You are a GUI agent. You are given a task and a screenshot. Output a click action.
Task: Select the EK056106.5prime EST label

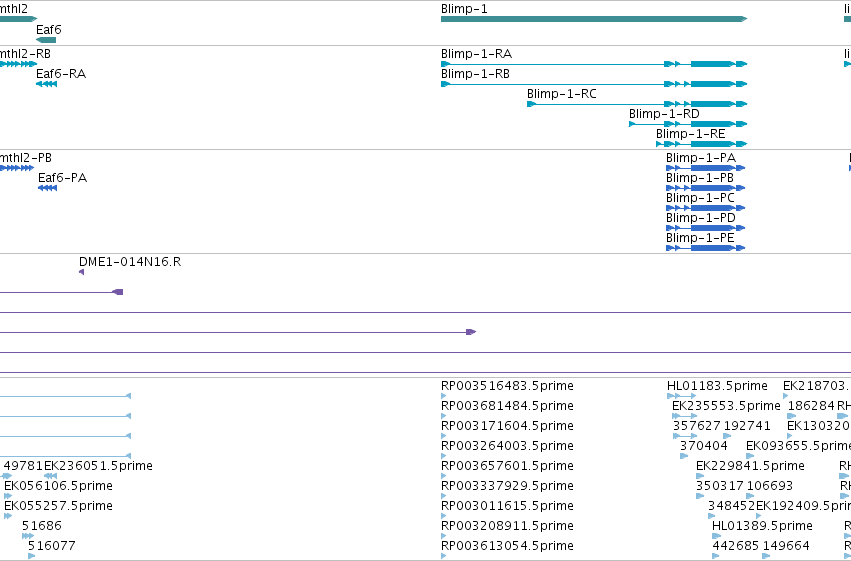[58, 486]
